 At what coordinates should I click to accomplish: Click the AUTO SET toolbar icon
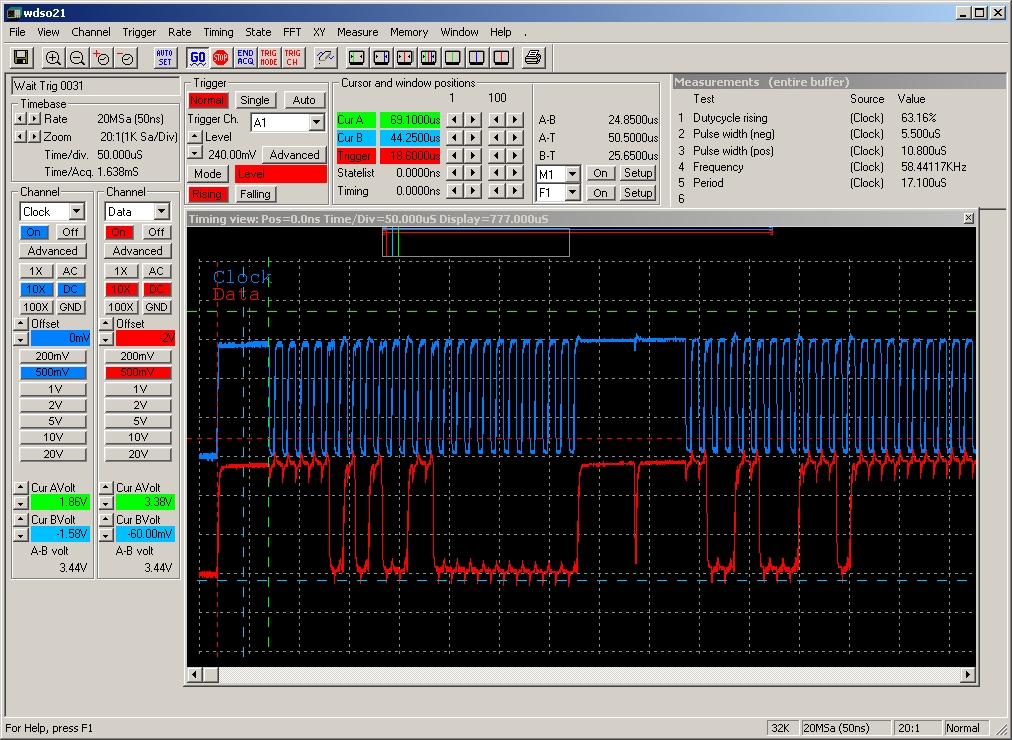pos(165,58)
